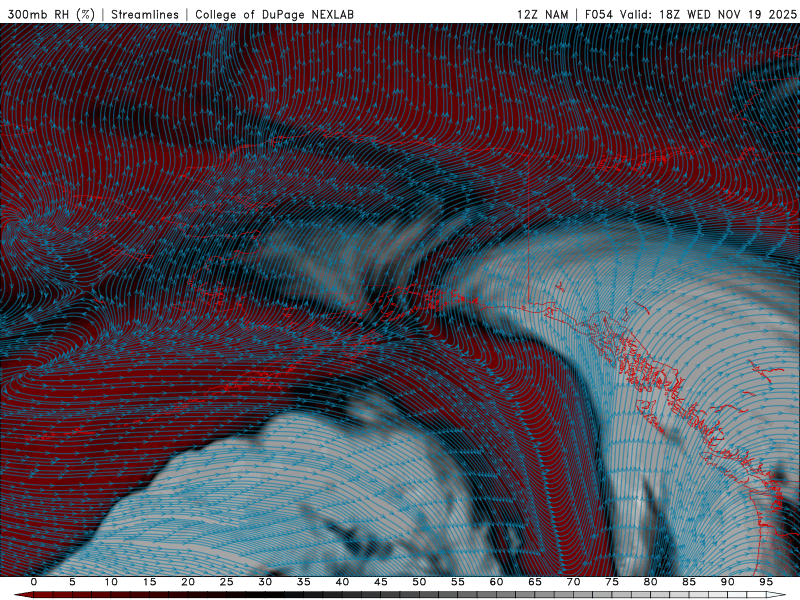Viewport: 800px width, 600px height.
Task: Click the '60' color bar label
Action: (496, 582)
